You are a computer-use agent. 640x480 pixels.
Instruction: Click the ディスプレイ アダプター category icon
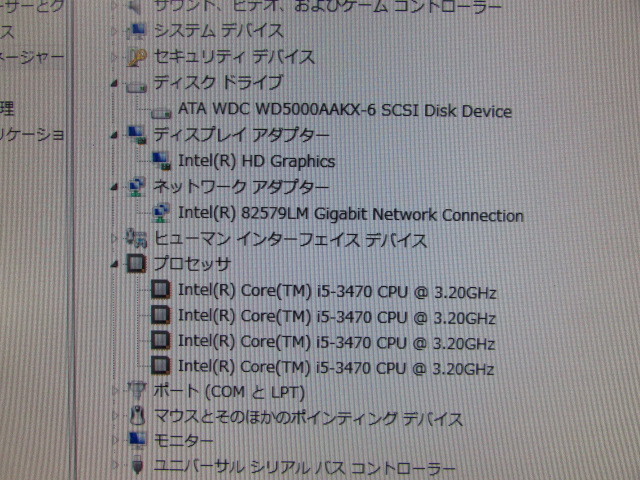(x=137, y=135)
